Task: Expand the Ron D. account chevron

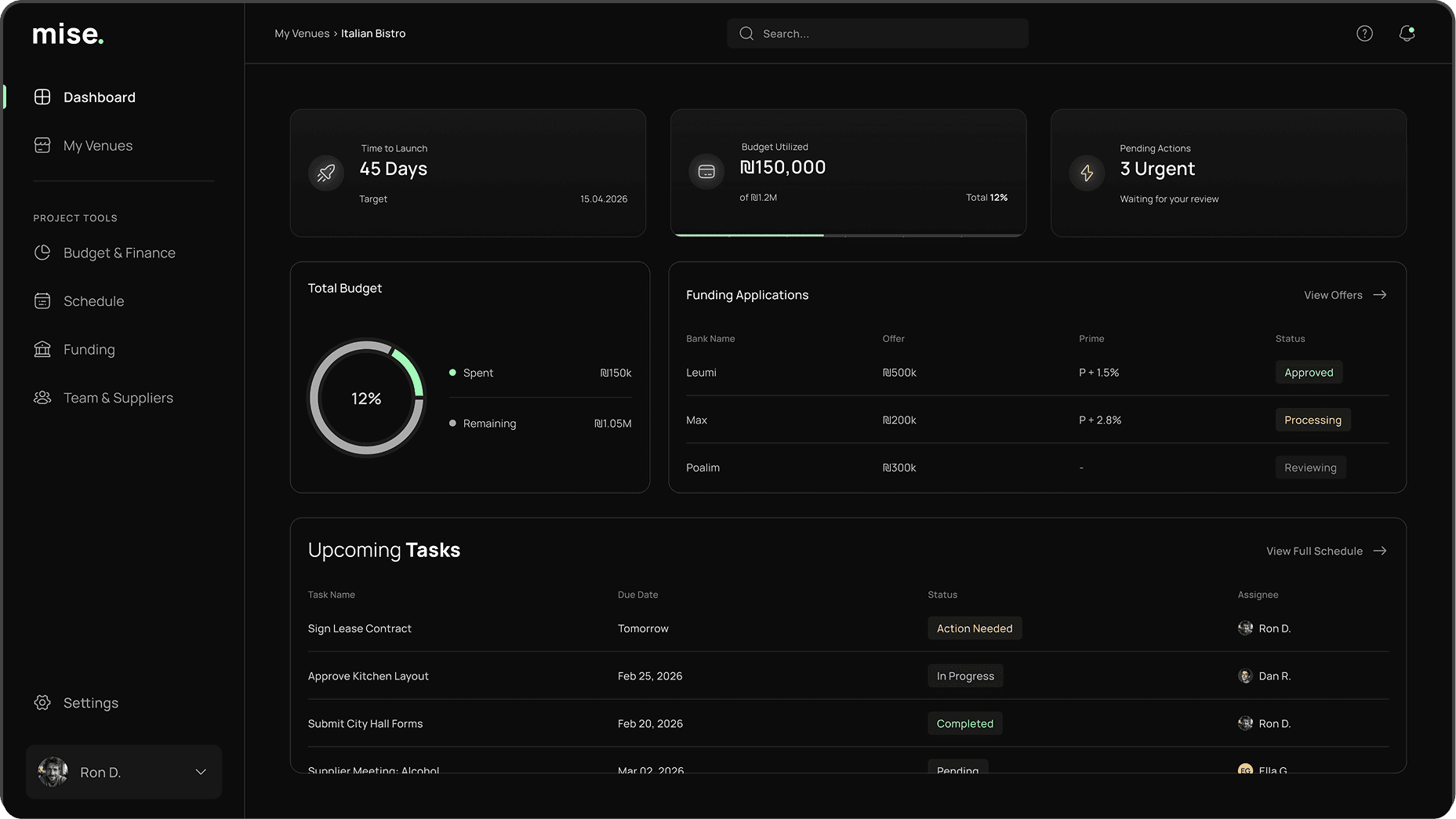Action: (201, 772)
